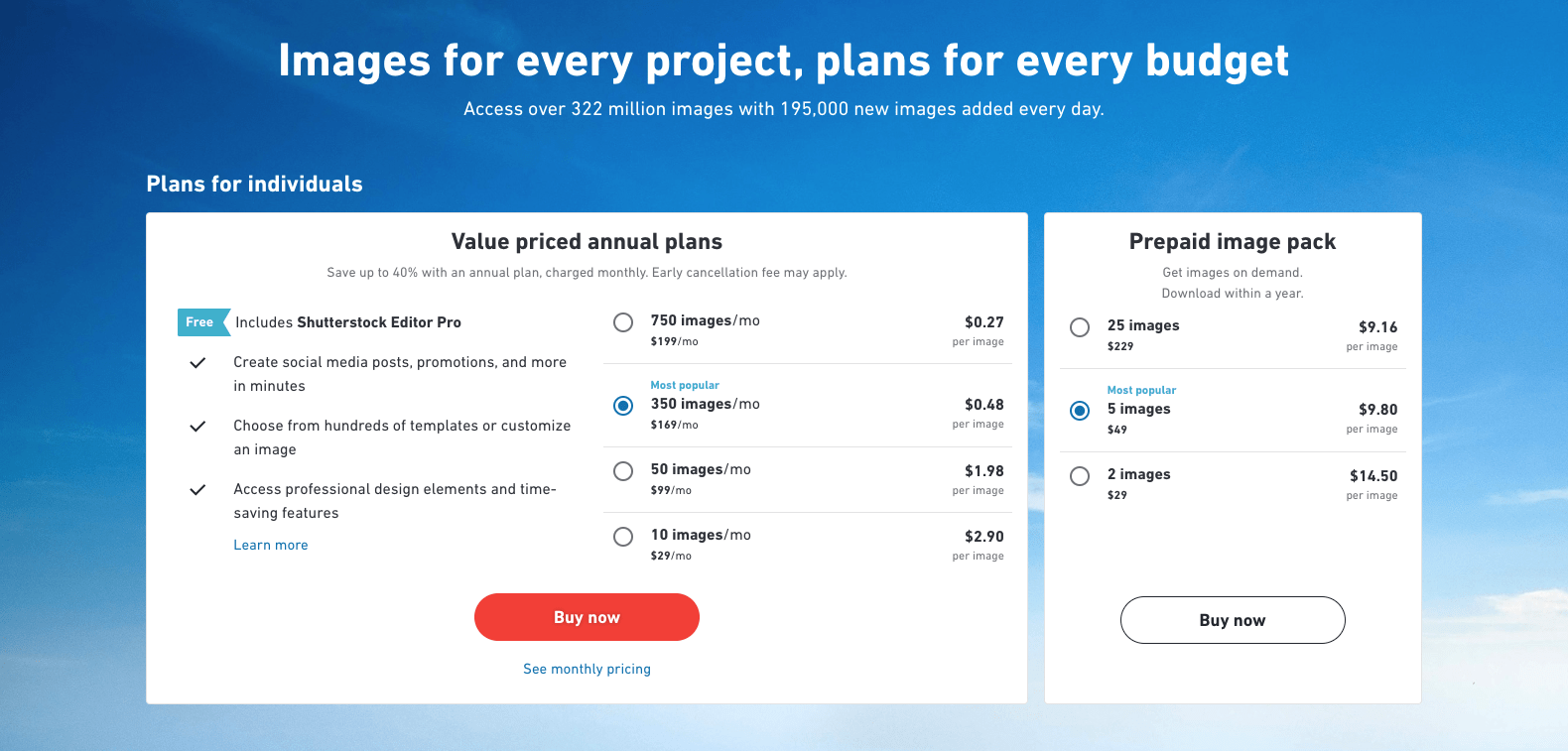The height and width of the screenshot is (751, 1568).
Task: Click the red Buy now button
Action: [x=587, y=617]
